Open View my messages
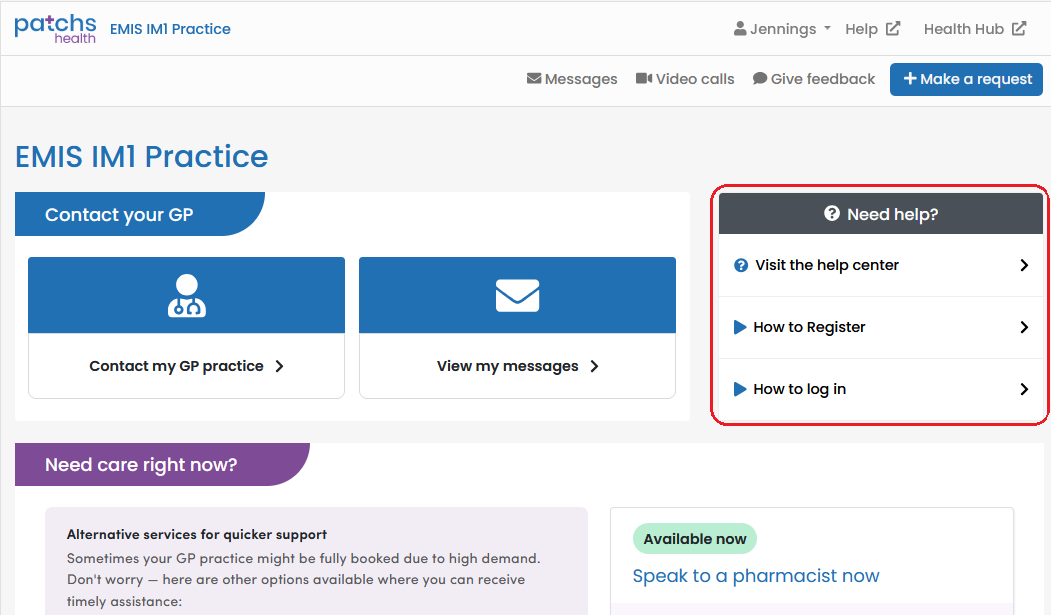Image resolution: width=1051 pixels, height=615 pixels. pos(507,366)
